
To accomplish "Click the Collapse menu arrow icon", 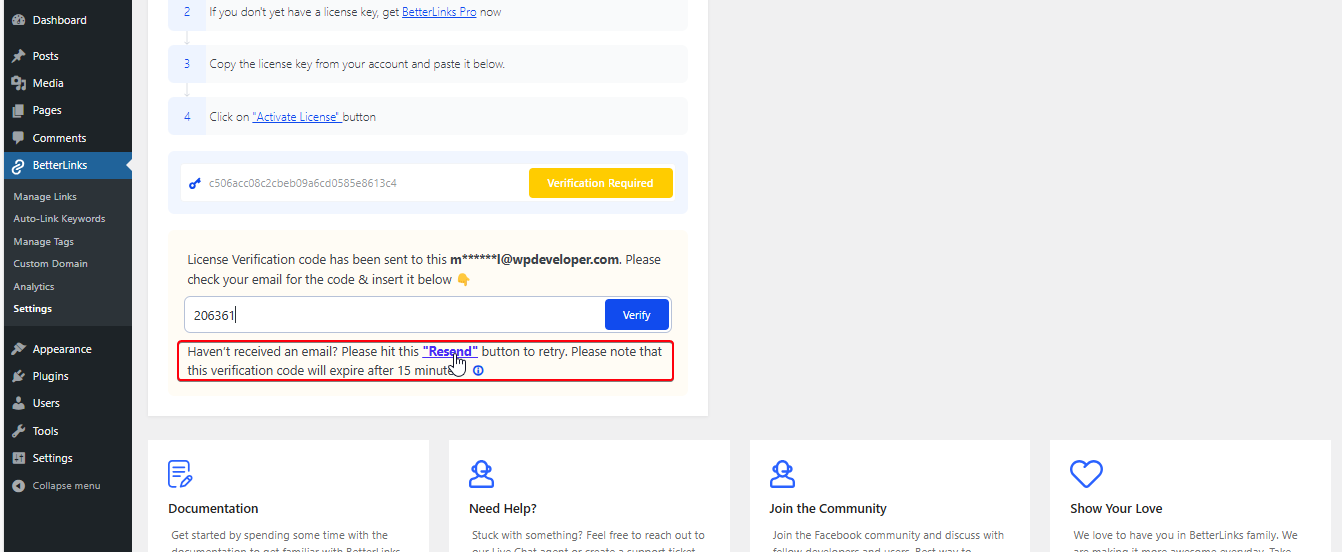I will 18,486.
